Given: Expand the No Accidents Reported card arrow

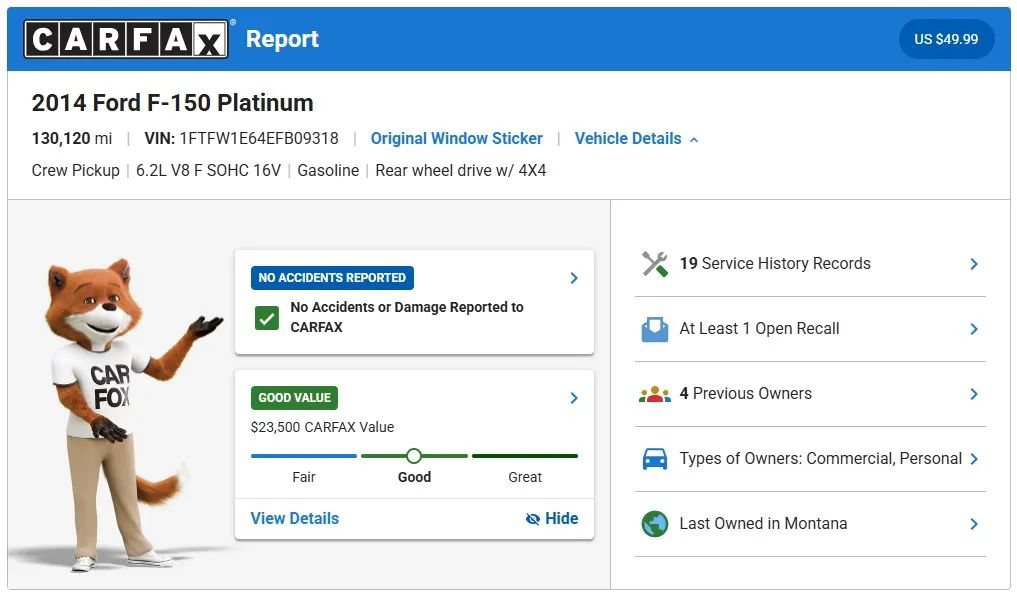Looking at the screenshot, I should [574, 278].
